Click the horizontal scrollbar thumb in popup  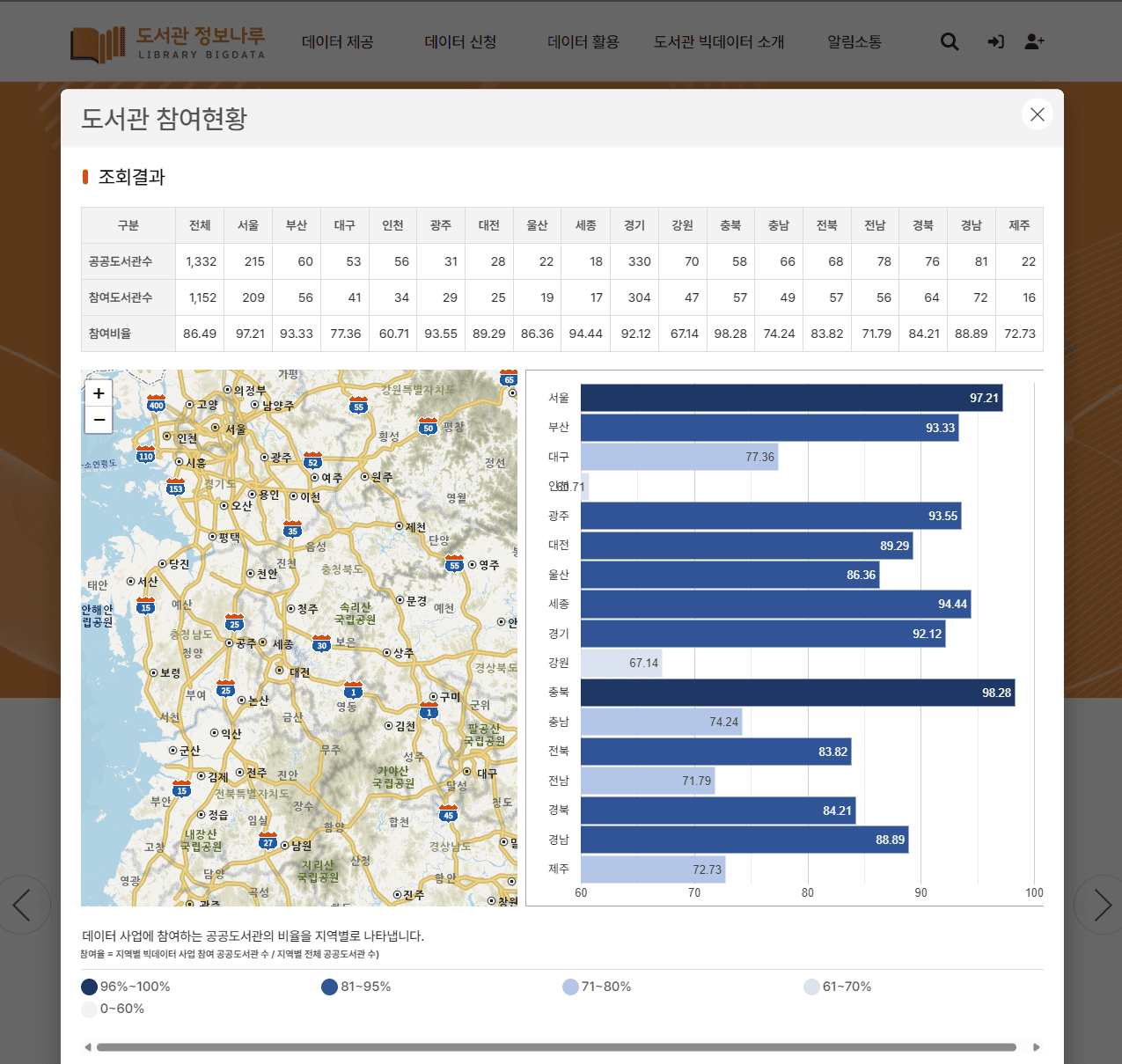pos(556,1047)
